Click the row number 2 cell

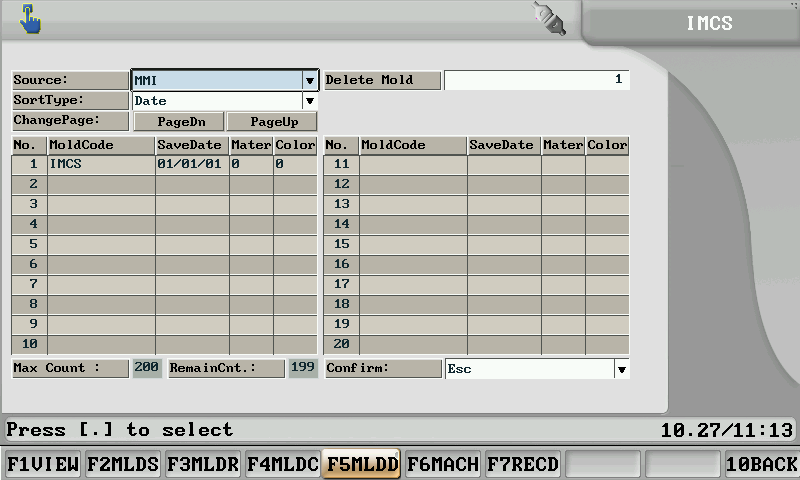[30, 184]
